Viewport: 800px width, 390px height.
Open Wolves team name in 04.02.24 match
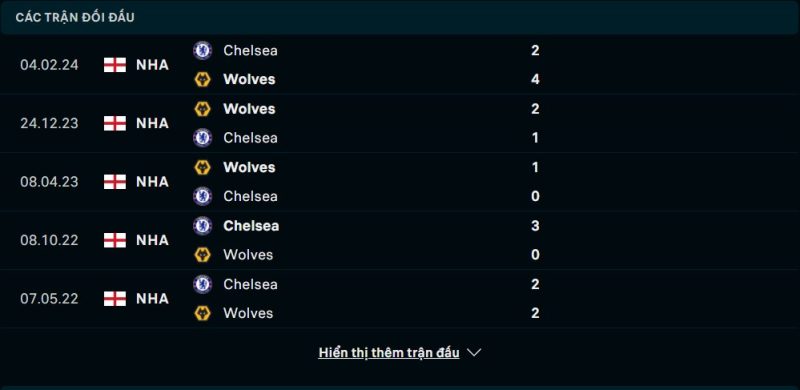pos(249,79)
